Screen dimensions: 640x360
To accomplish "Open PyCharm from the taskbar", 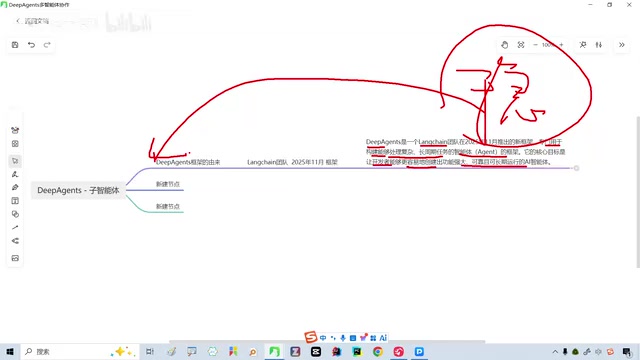I will point(357,351).
